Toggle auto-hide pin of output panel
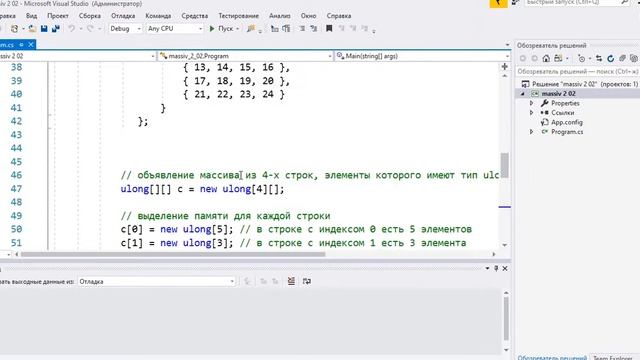The width and height of the screenshot is (640, 360). point(496,269)
